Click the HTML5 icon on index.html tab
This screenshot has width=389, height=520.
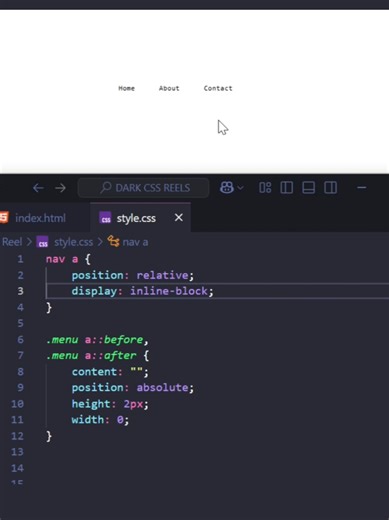point(4,218)
